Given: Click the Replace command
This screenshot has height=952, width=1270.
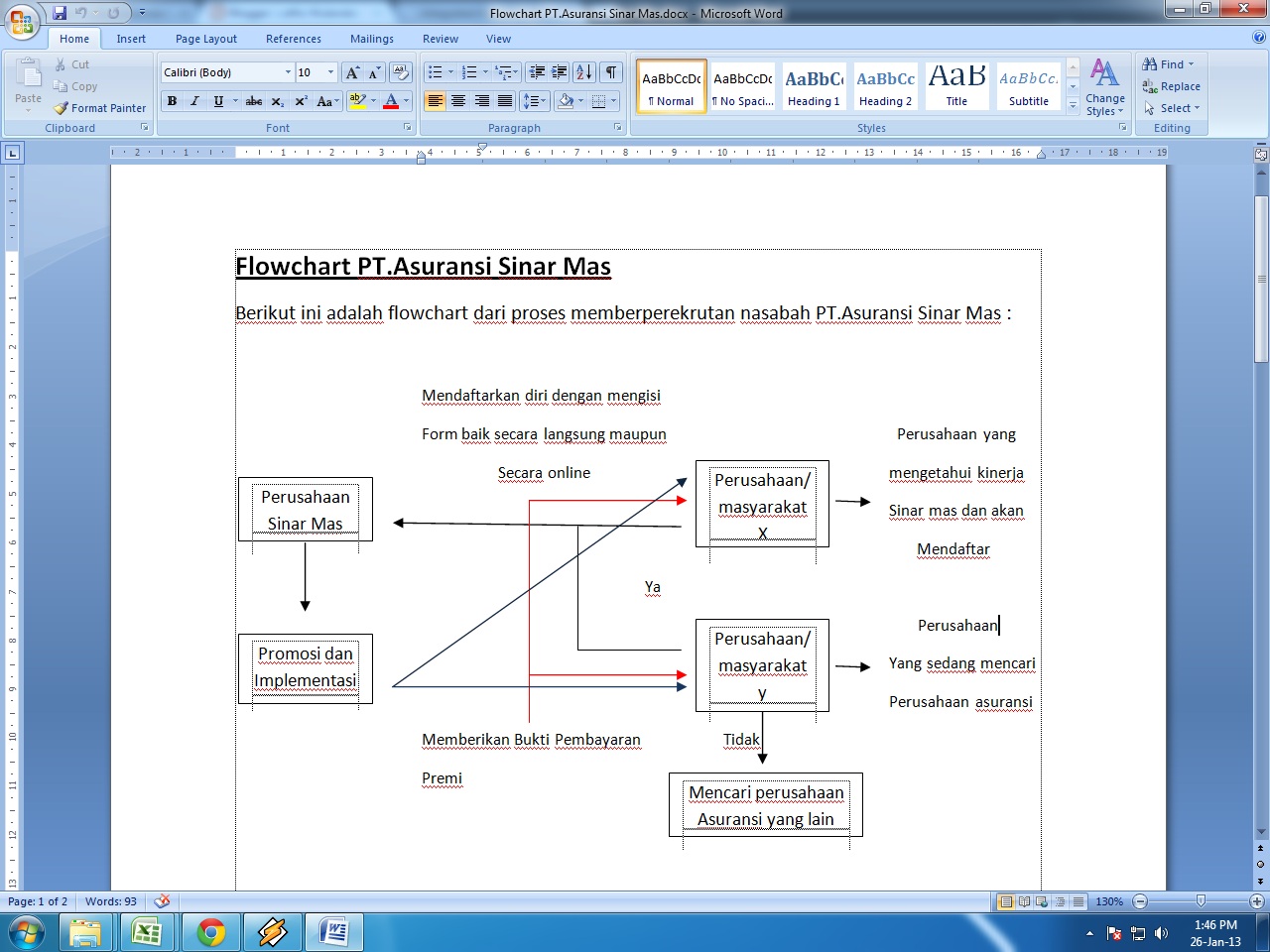Looking at the screenshot, I should point(1172,86).
